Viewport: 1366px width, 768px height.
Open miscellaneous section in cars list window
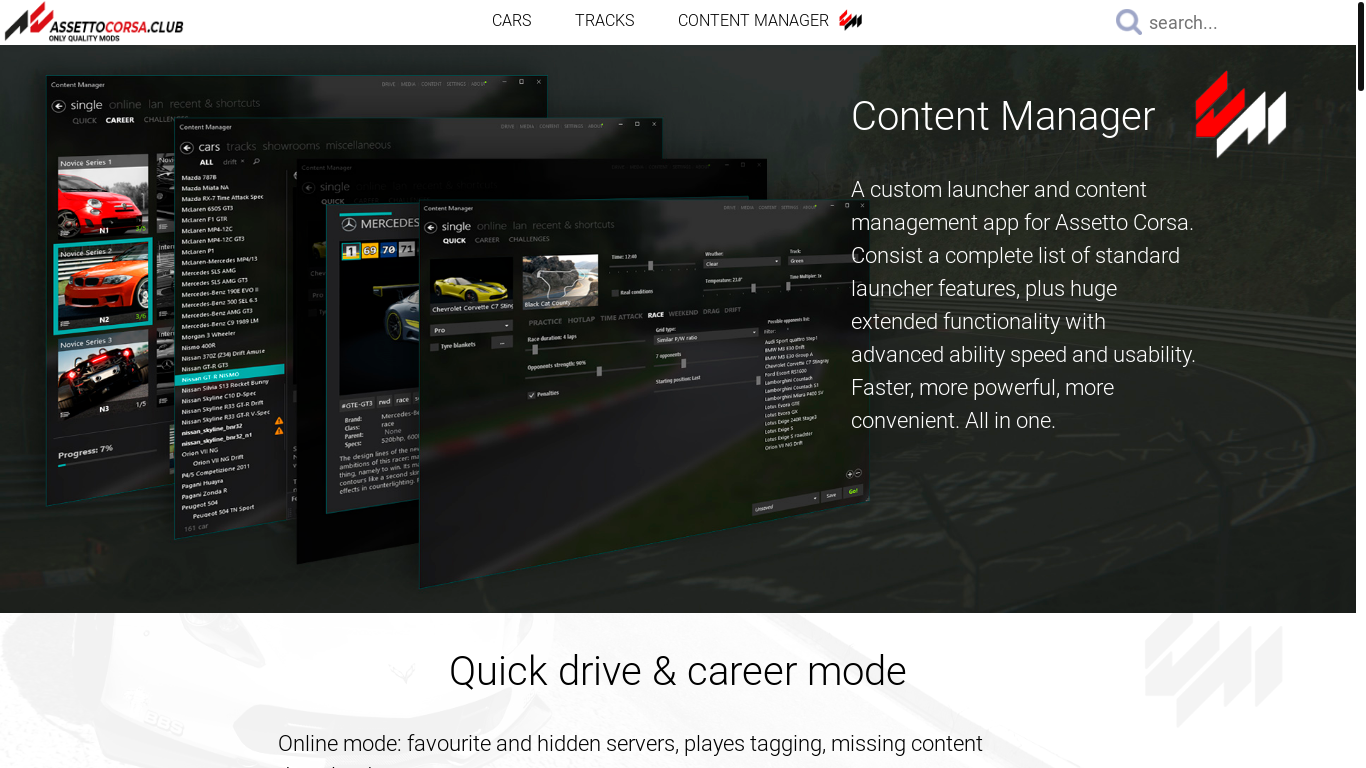(x=358, y=145)
